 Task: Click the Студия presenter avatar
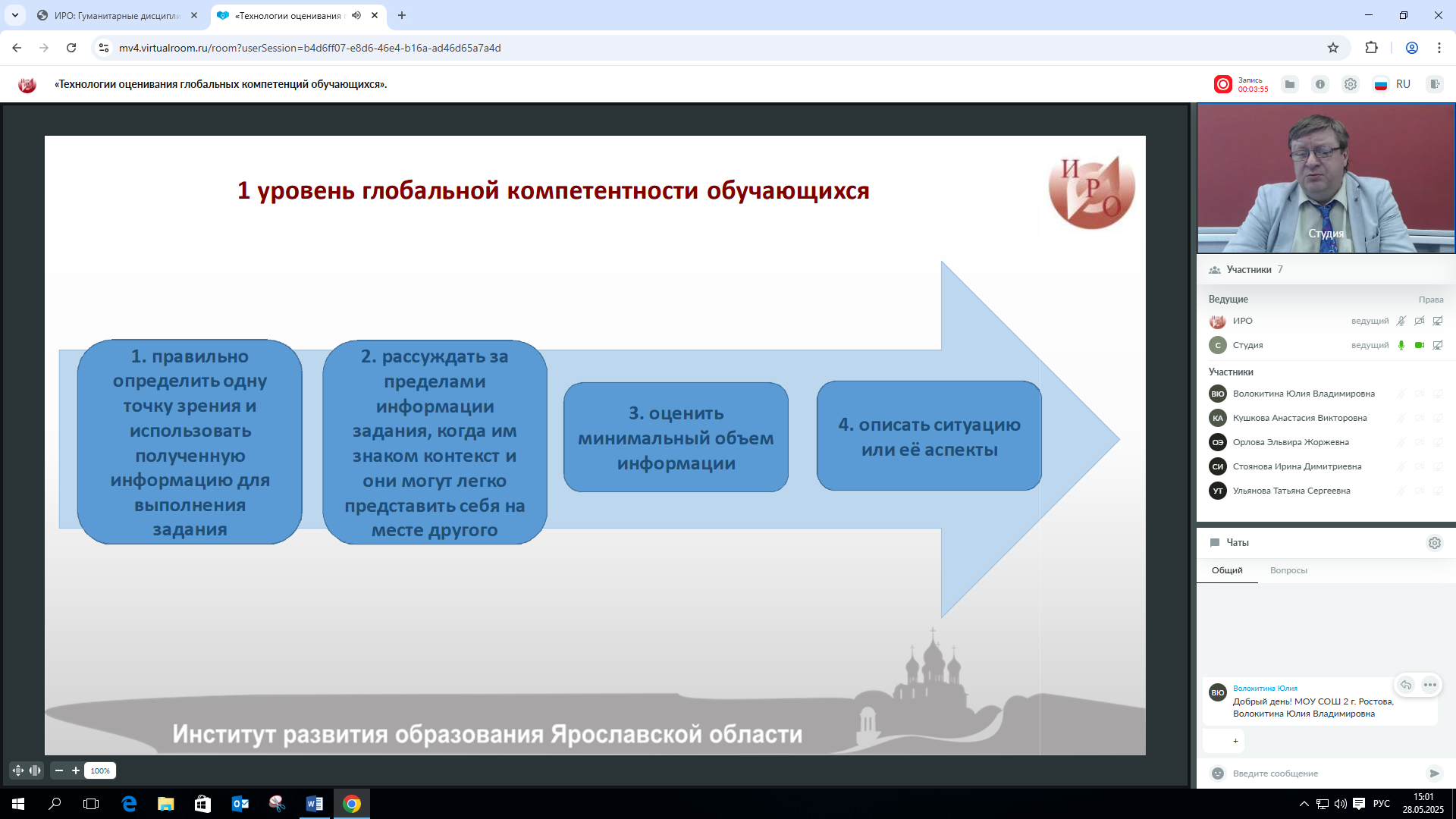point(1217,345)
